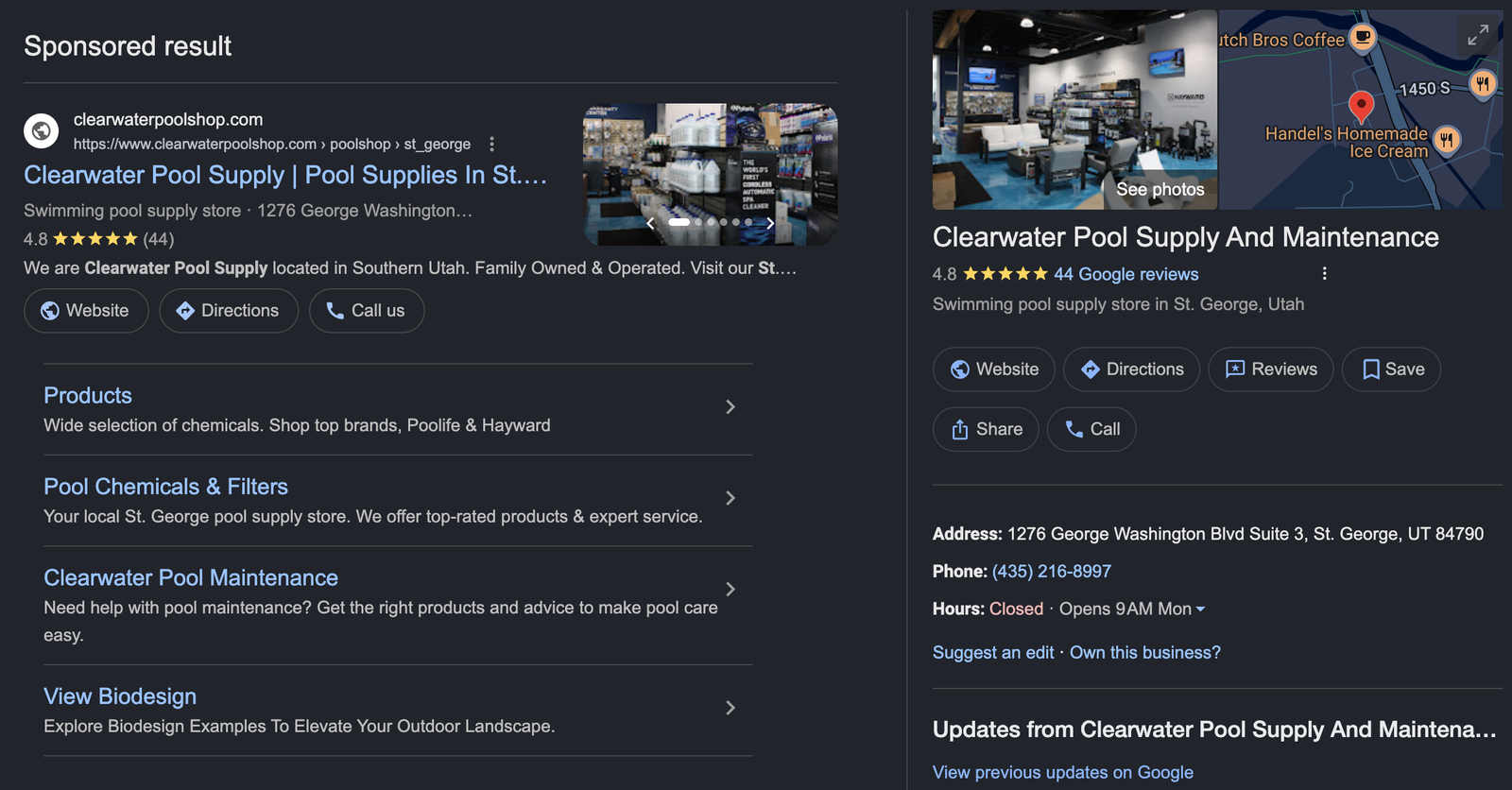Open the Clearwater Pool Maintenance sitelink
The width and height of the screenshot is (1512, 790).
coord(191,577)
